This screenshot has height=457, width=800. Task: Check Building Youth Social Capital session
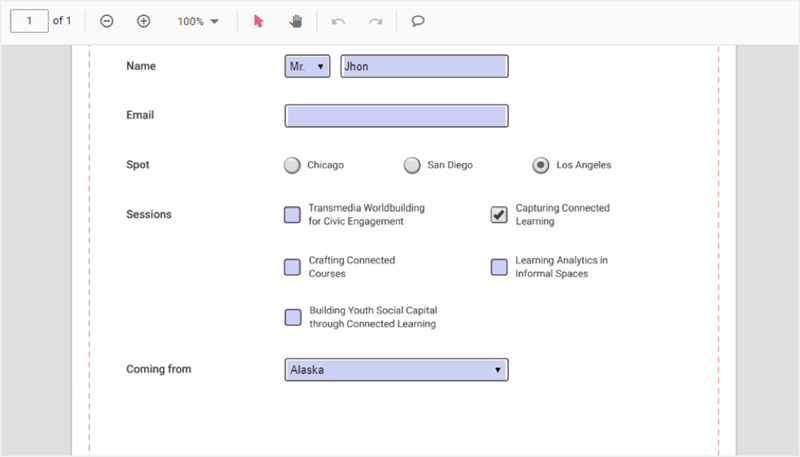(x=292, y=317)
